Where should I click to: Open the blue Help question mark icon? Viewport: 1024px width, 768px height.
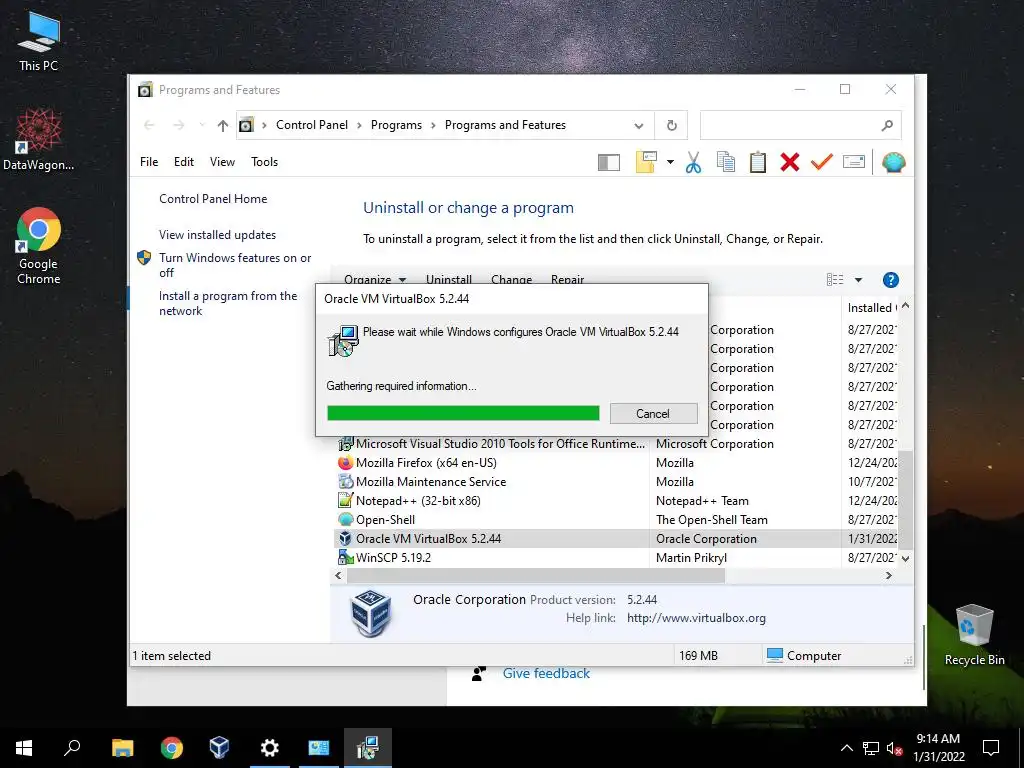coord(890,280)
